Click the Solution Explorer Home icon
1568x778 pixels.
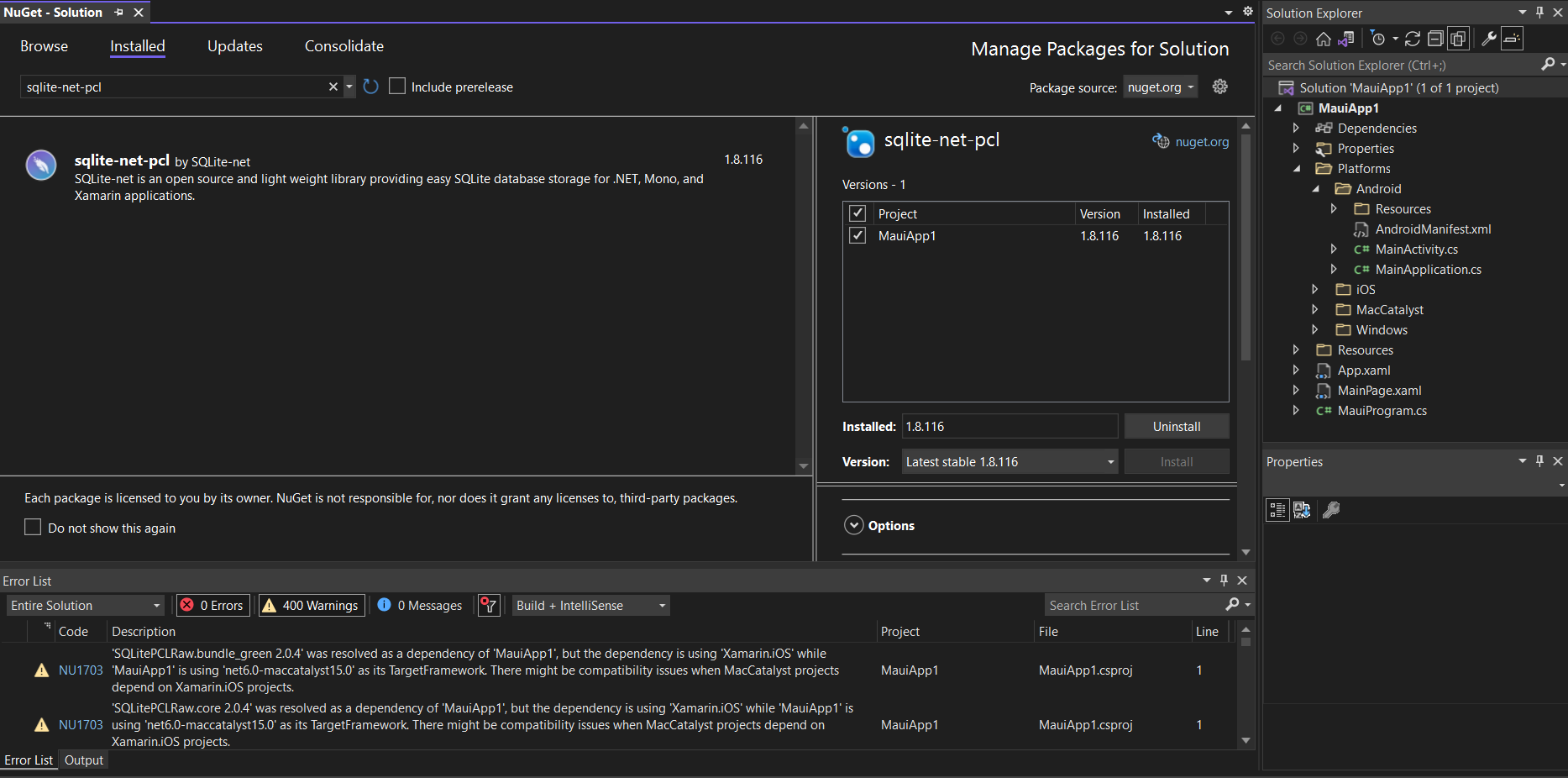click(x=1324, y=39)
